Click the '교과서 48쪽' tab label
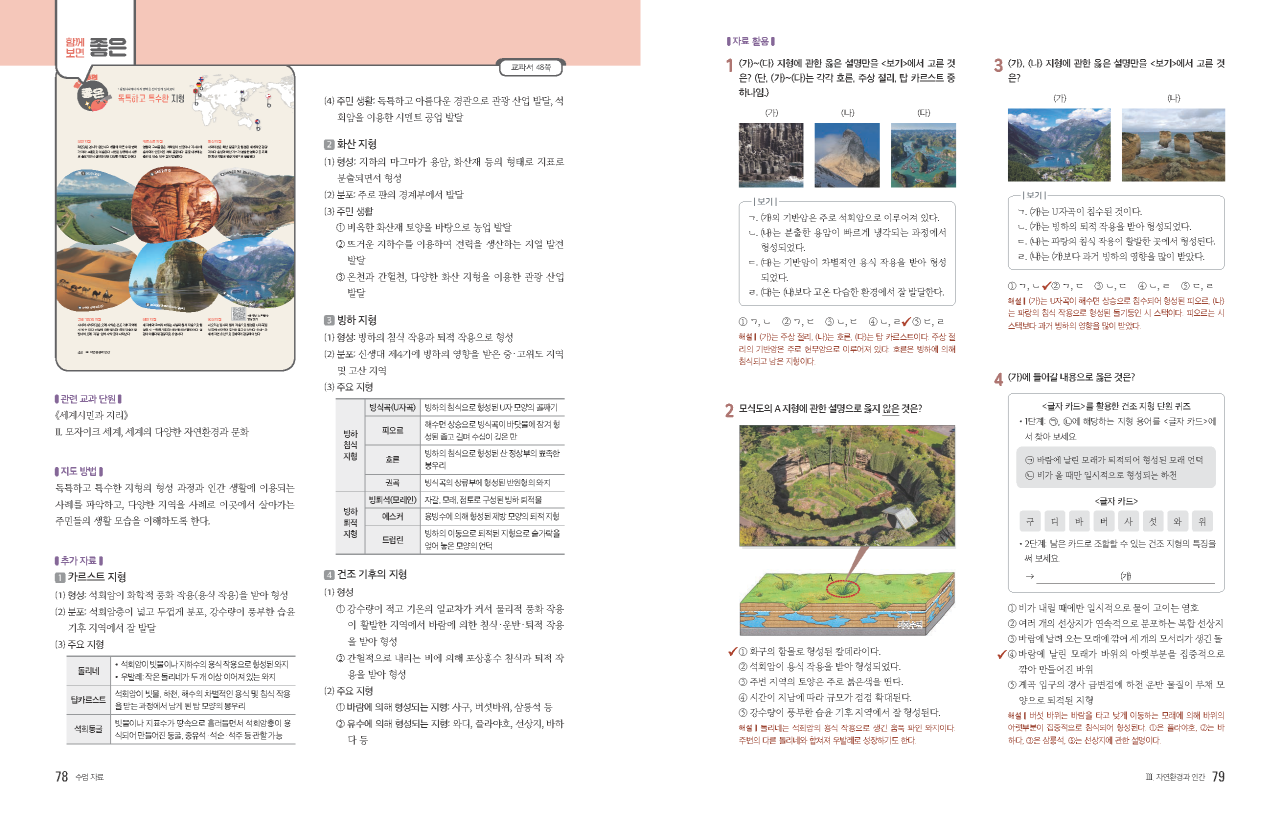 [x=531, y=68]
